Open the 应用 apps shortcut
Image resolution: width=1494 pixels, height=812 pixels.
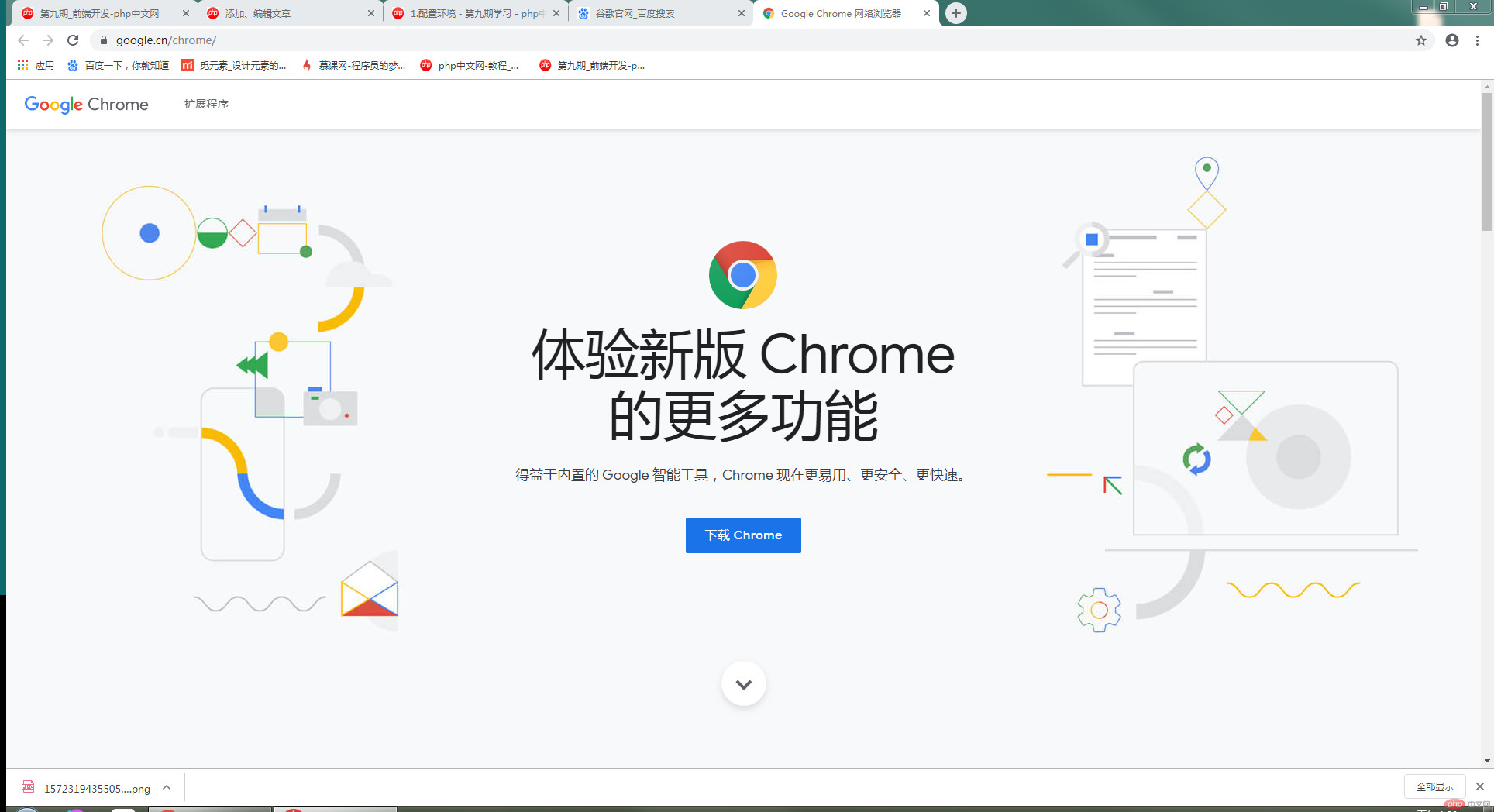(36, 65)
